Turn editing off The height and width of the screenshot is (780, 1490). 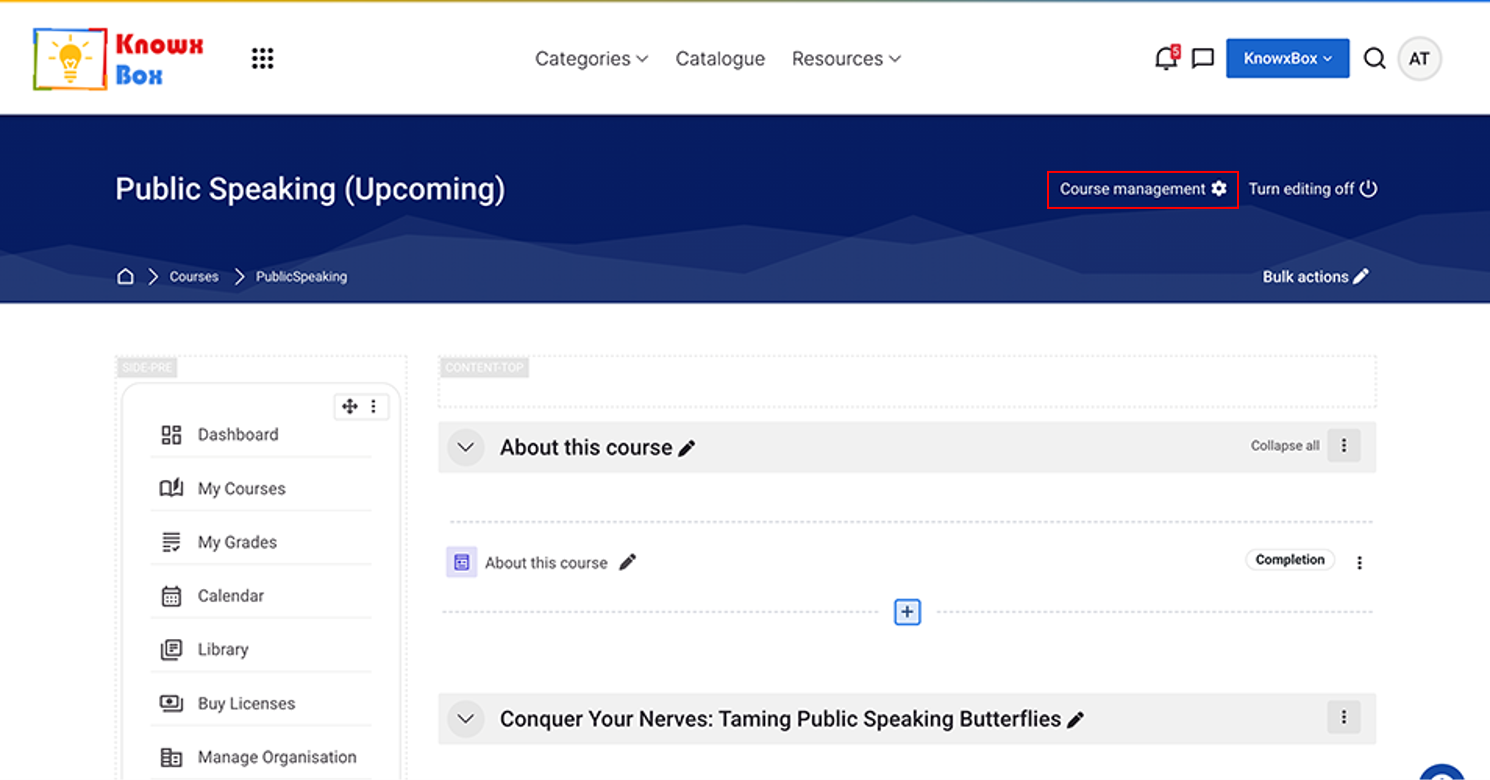click(x=1313, y=189)
